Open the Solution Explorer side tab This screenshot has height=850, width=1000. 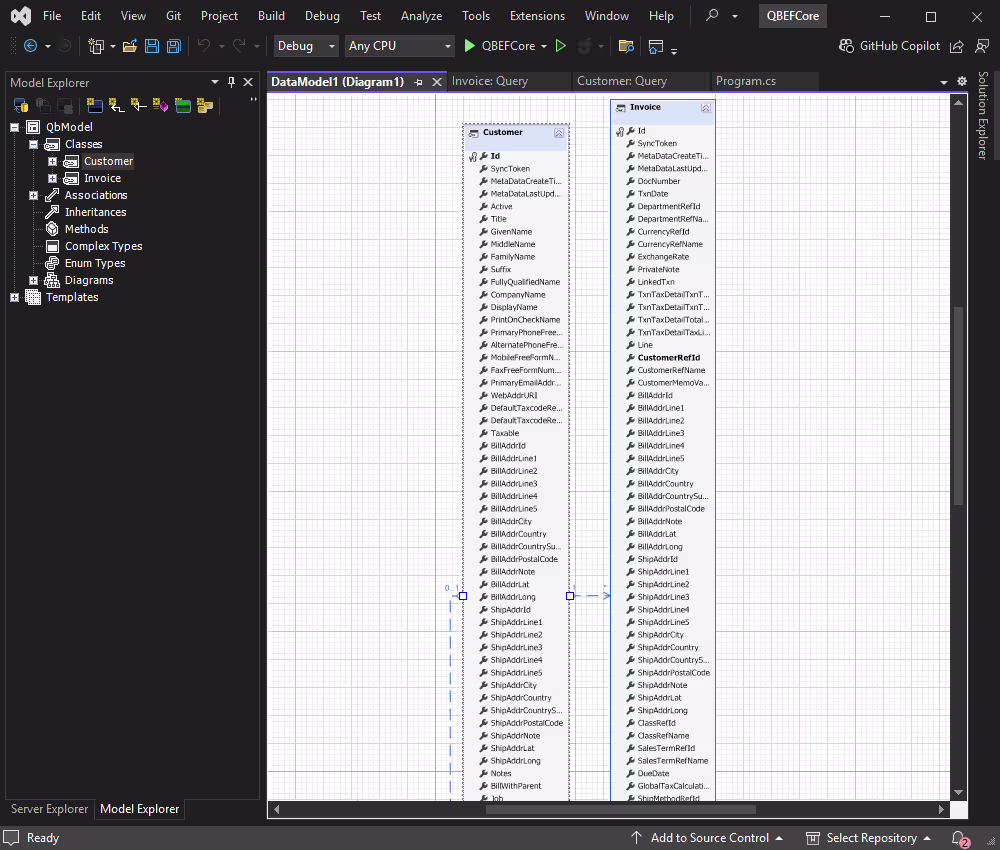pos(983,115)
